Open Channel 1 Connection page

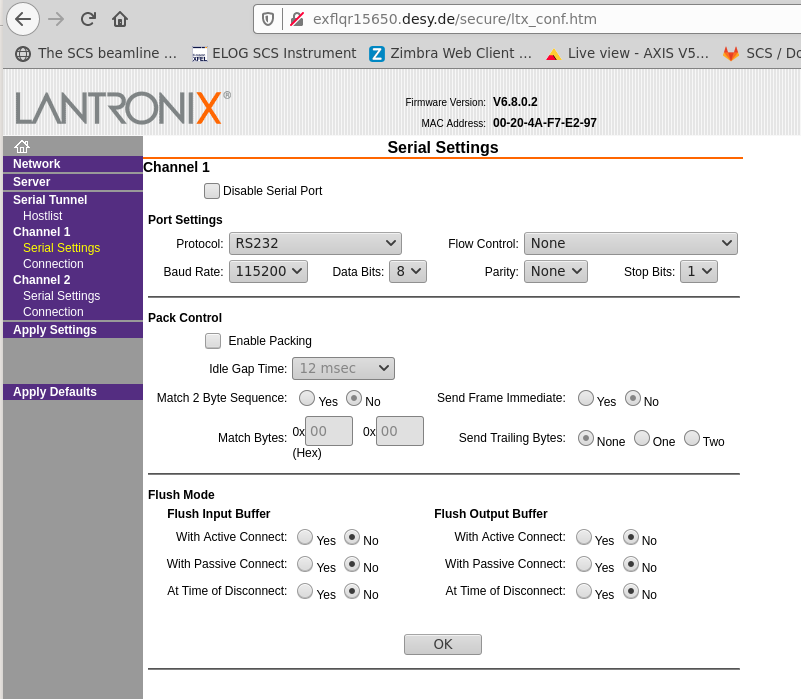click(x=53, y=264)
